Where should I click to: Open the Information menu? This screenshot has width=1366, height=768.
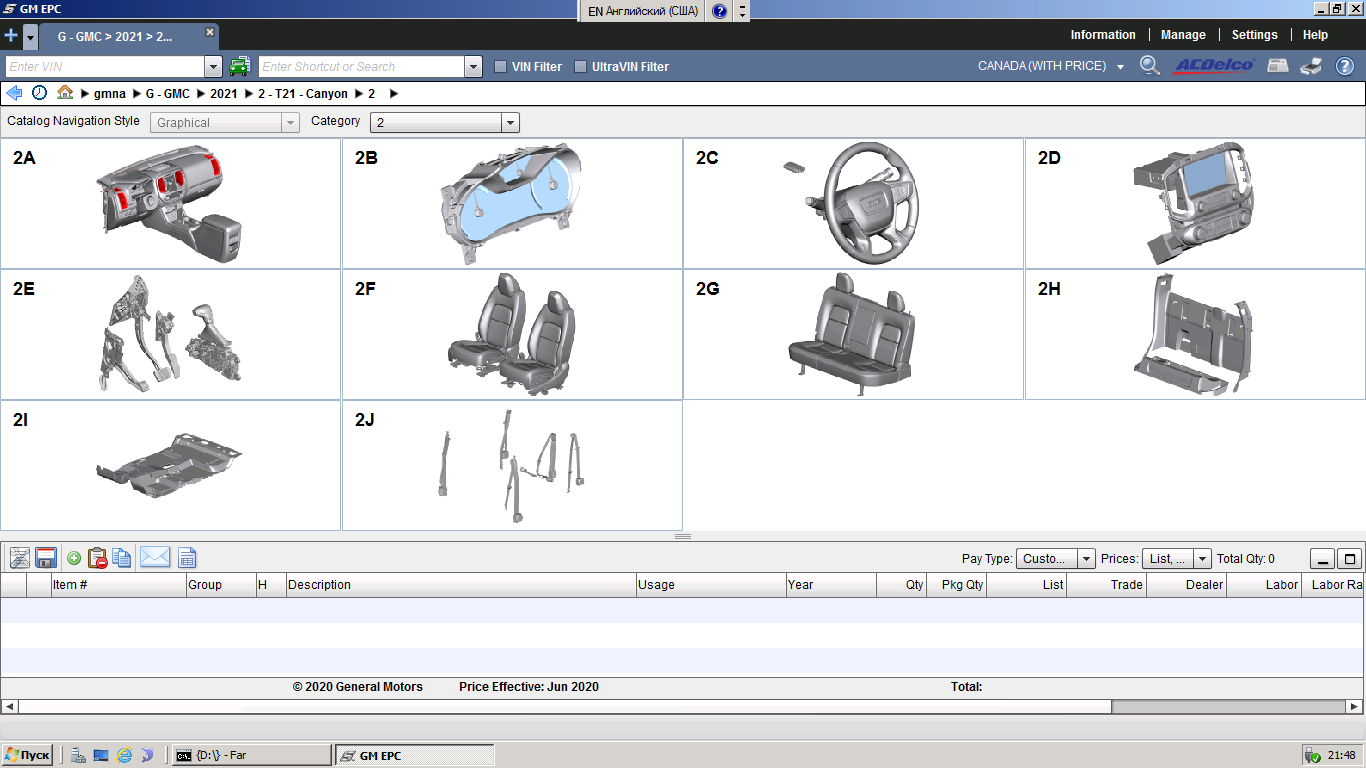[1102, 35]
